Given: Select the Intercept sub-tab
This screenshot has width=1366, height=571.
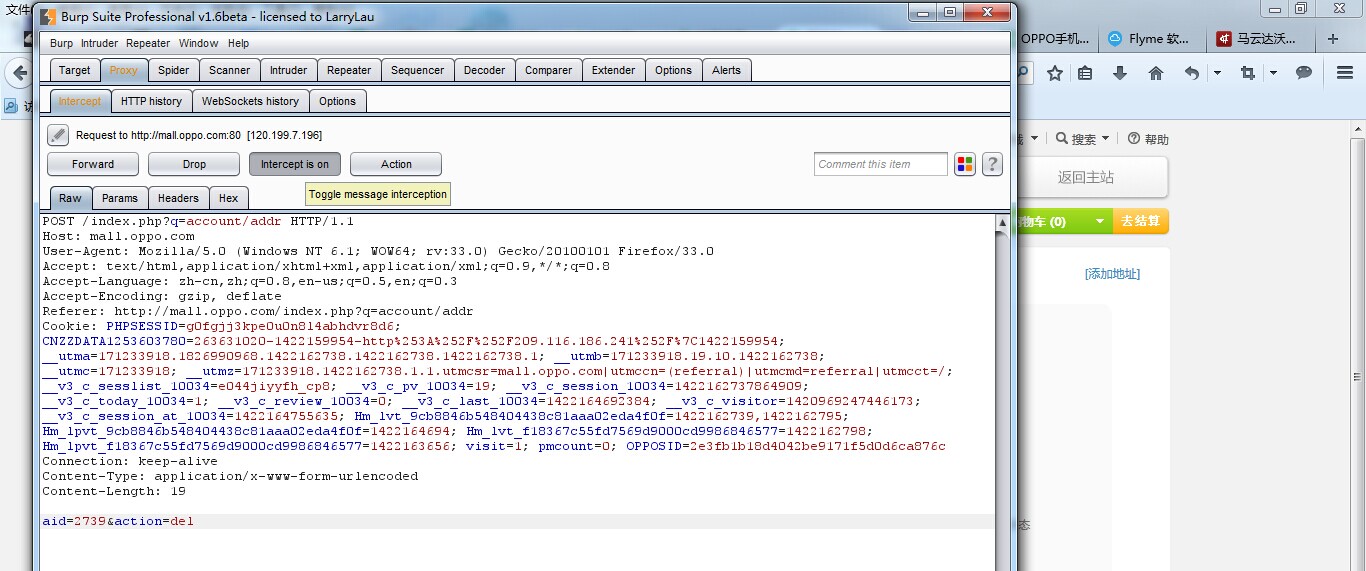Looking at the screenshot, I should pos(80,101).
